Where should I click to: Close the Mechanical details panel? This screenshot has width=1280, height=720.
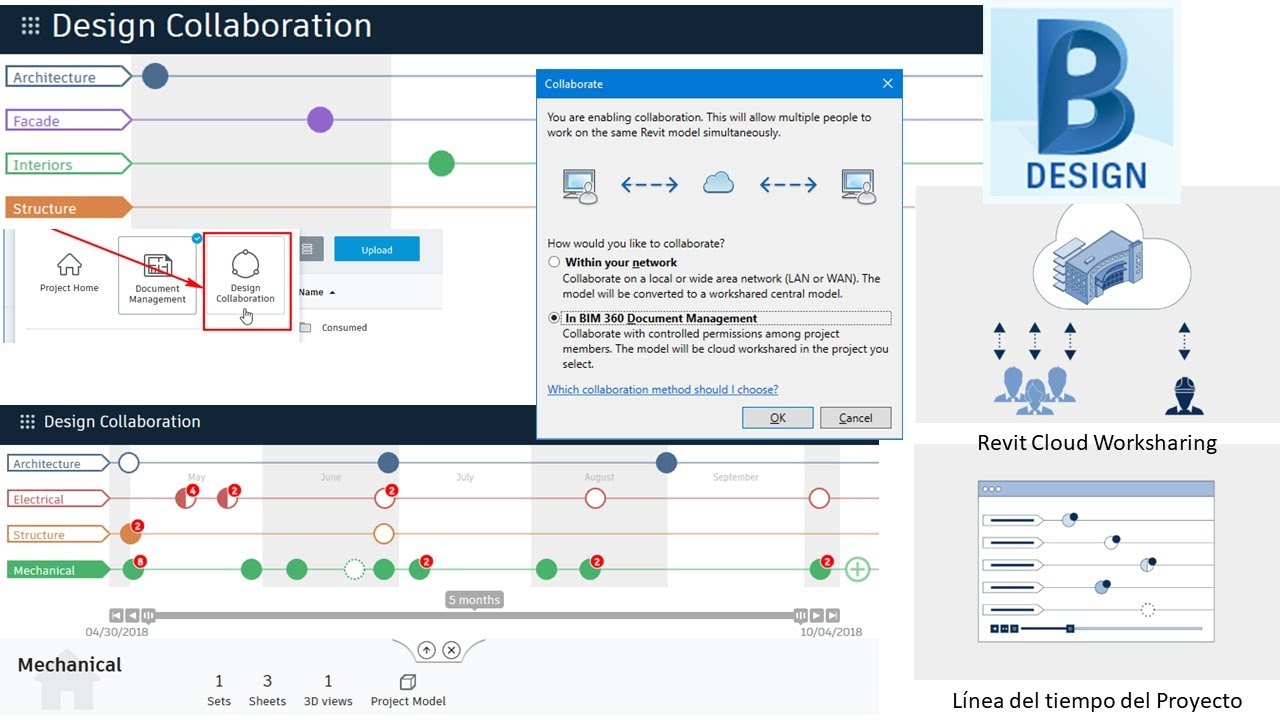click(451, 650)
